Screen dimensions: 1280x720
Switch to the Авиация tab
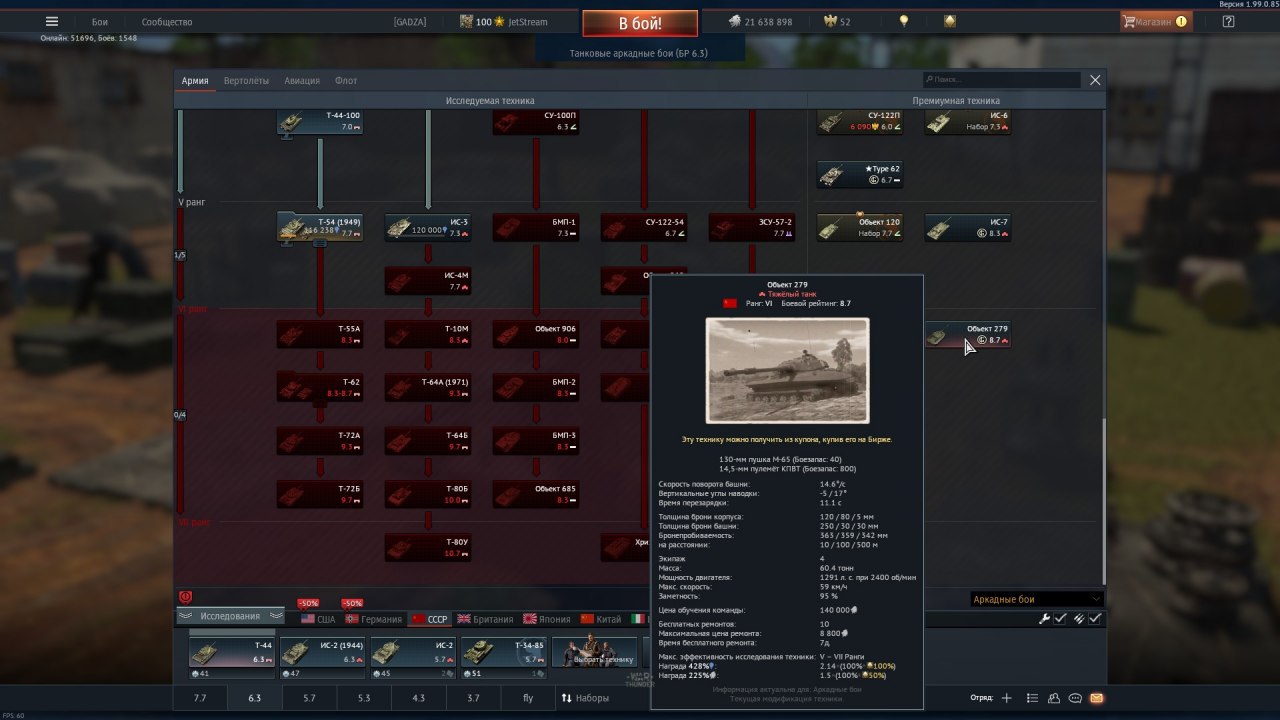(x=302, y=81)
